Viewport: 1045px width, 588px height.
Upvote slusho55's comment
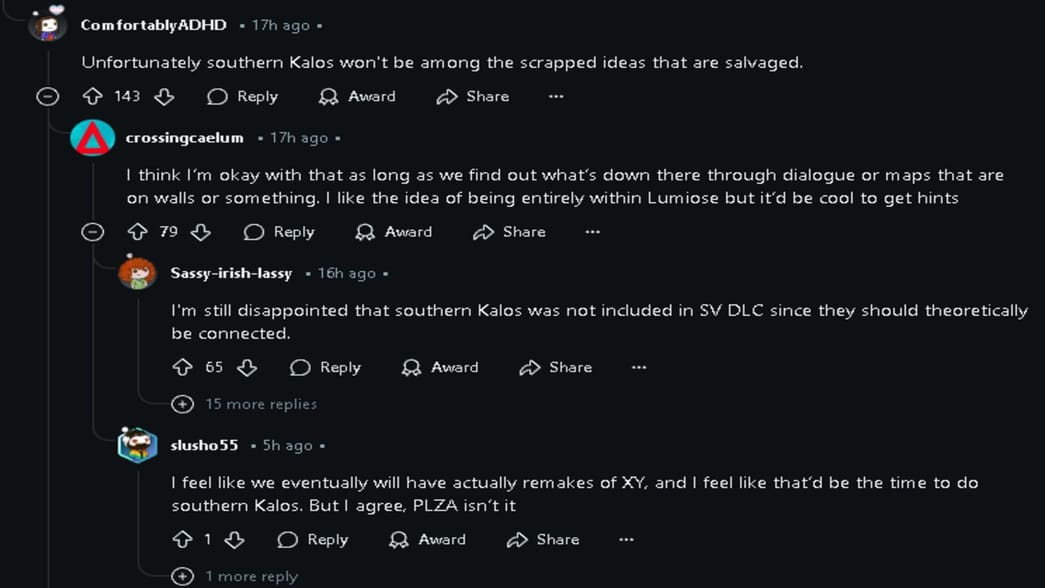(182, 540)
